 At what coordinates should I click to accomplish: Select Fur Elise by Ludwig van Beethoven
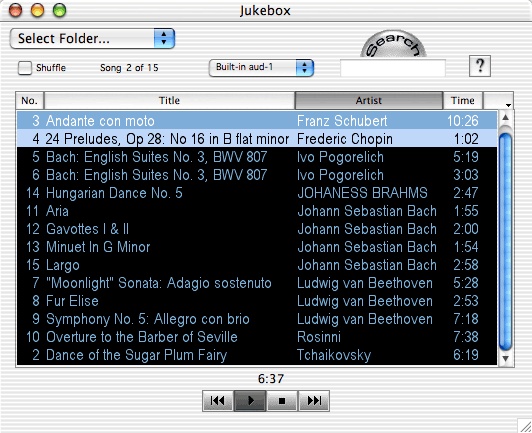pyautogui.click(x=257, y=301)
